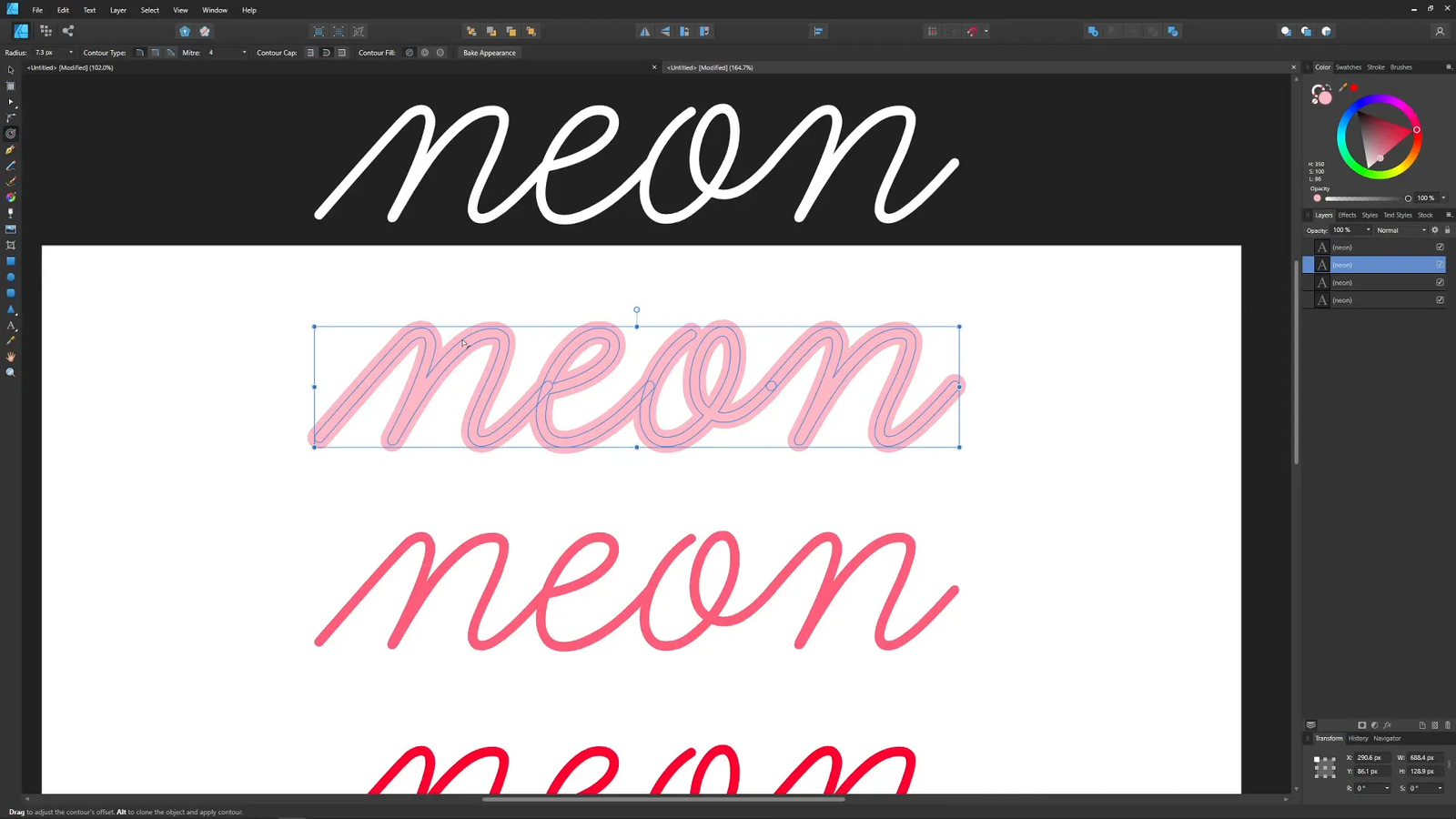Expand the Mitre dropdown
Viewport: 1456px width, 819px height.
pos(244,52)
